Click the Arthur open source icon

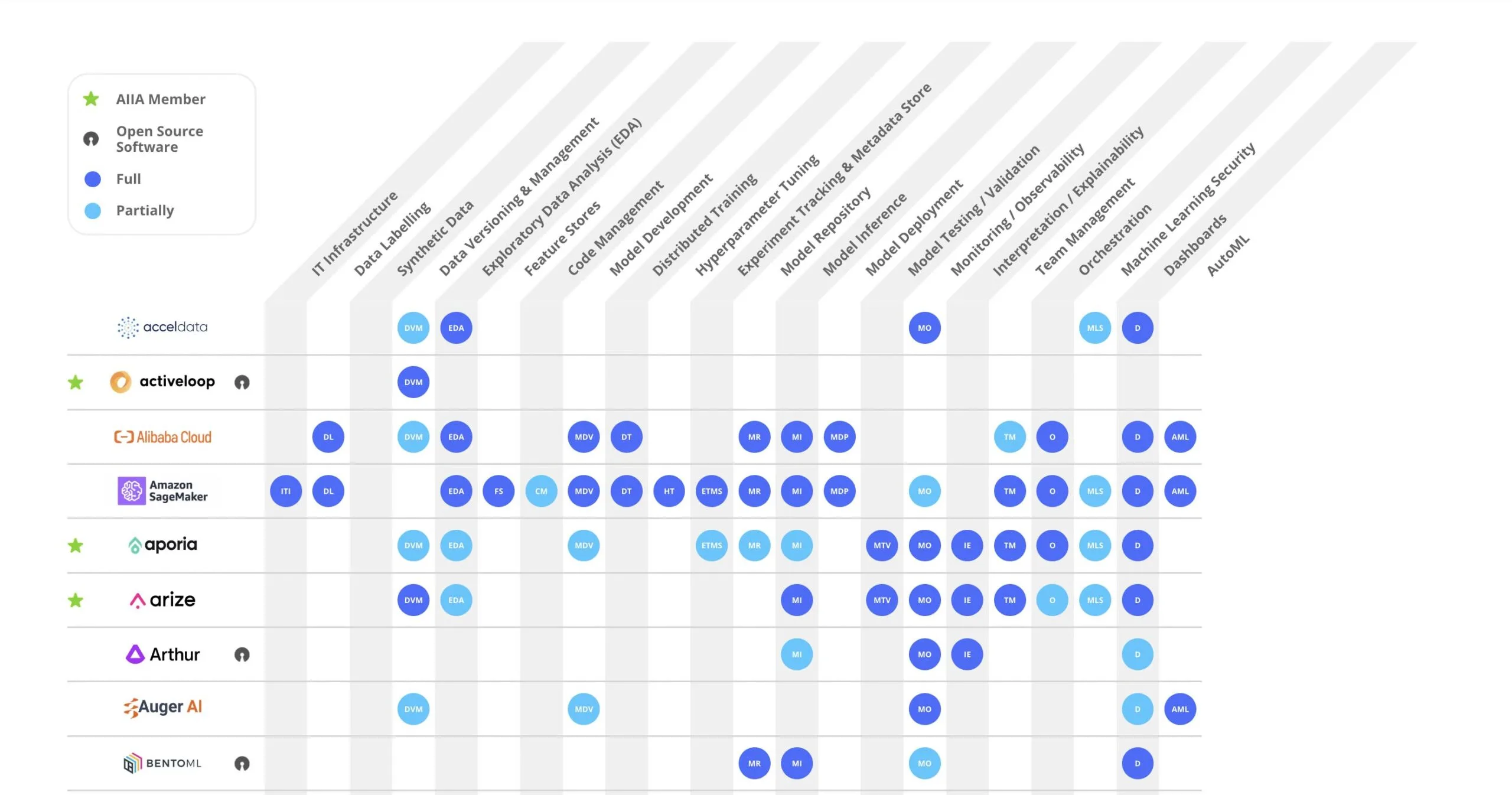point(242,654)
